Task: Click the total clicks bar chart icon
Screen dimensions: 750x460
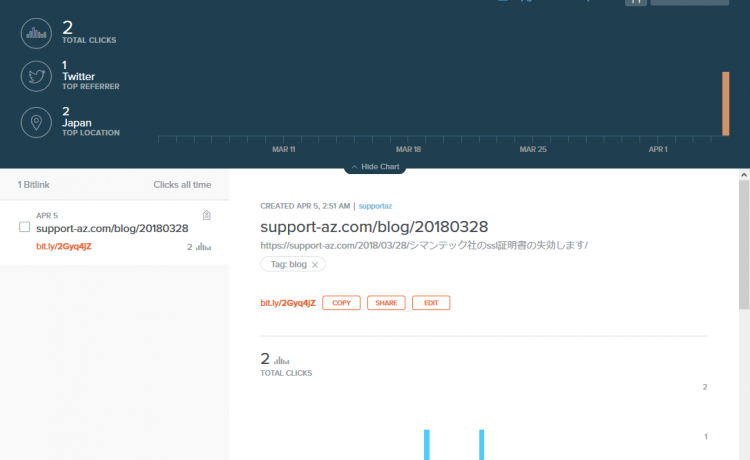Action: point(36,33)
